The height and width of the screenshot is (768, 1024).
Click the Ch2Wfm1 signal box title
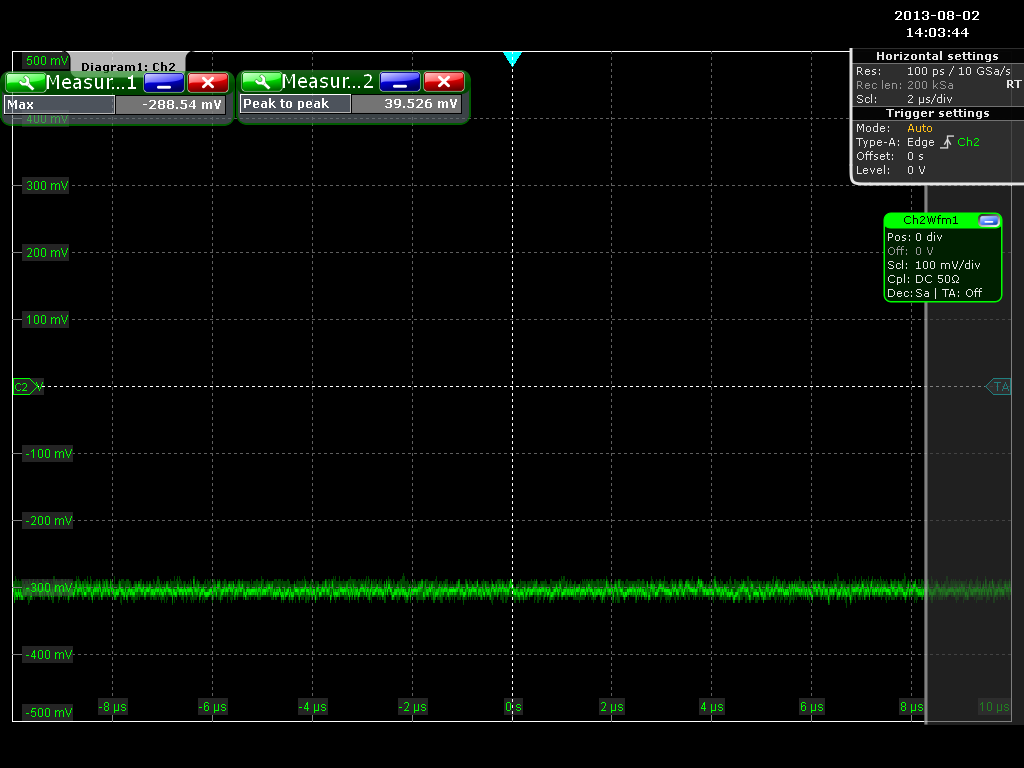930,220
